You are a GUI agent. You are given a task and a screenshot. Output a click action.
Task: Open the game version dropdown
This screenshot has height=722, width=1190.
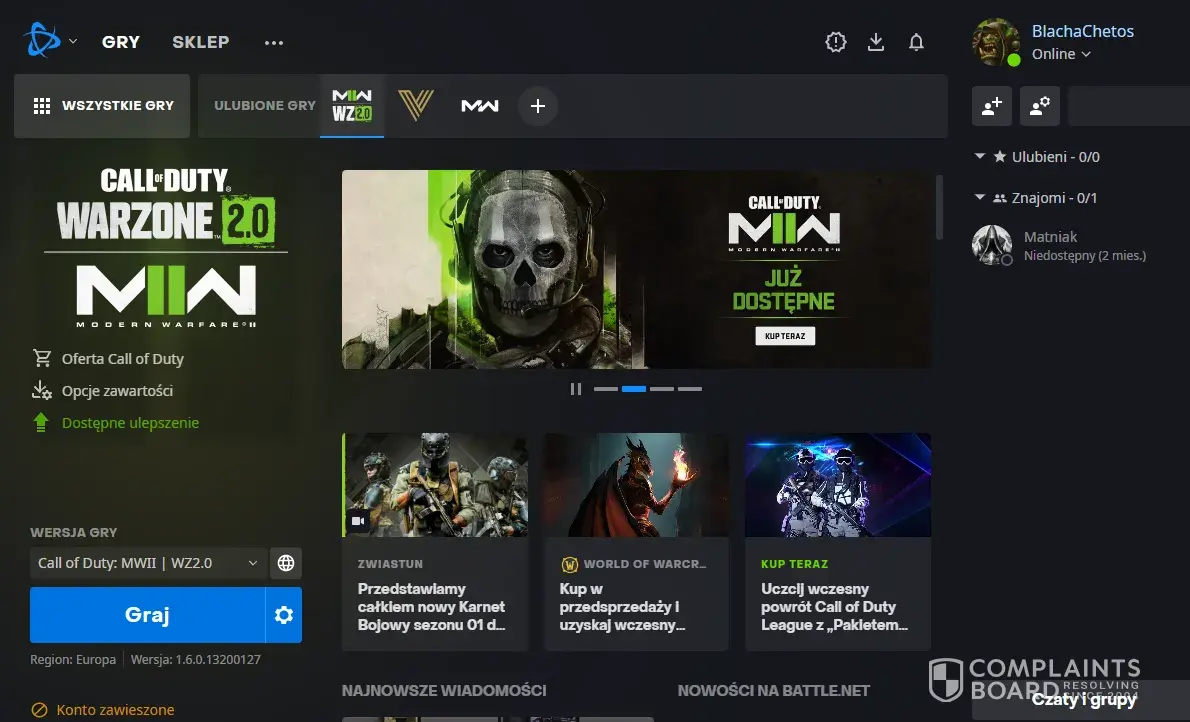click(x=148, y=563)
